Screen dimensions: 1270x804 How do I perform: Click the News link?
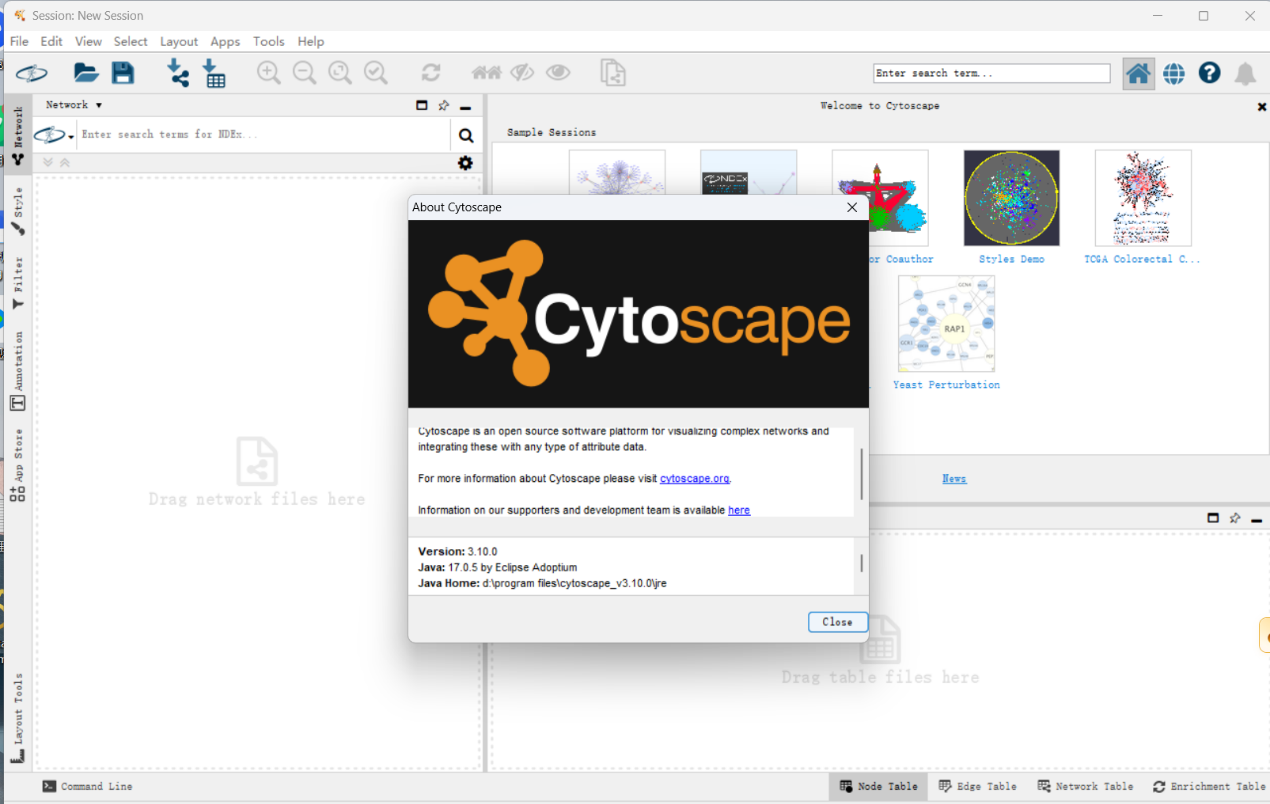pyautogui.click(x=954, y=479)
